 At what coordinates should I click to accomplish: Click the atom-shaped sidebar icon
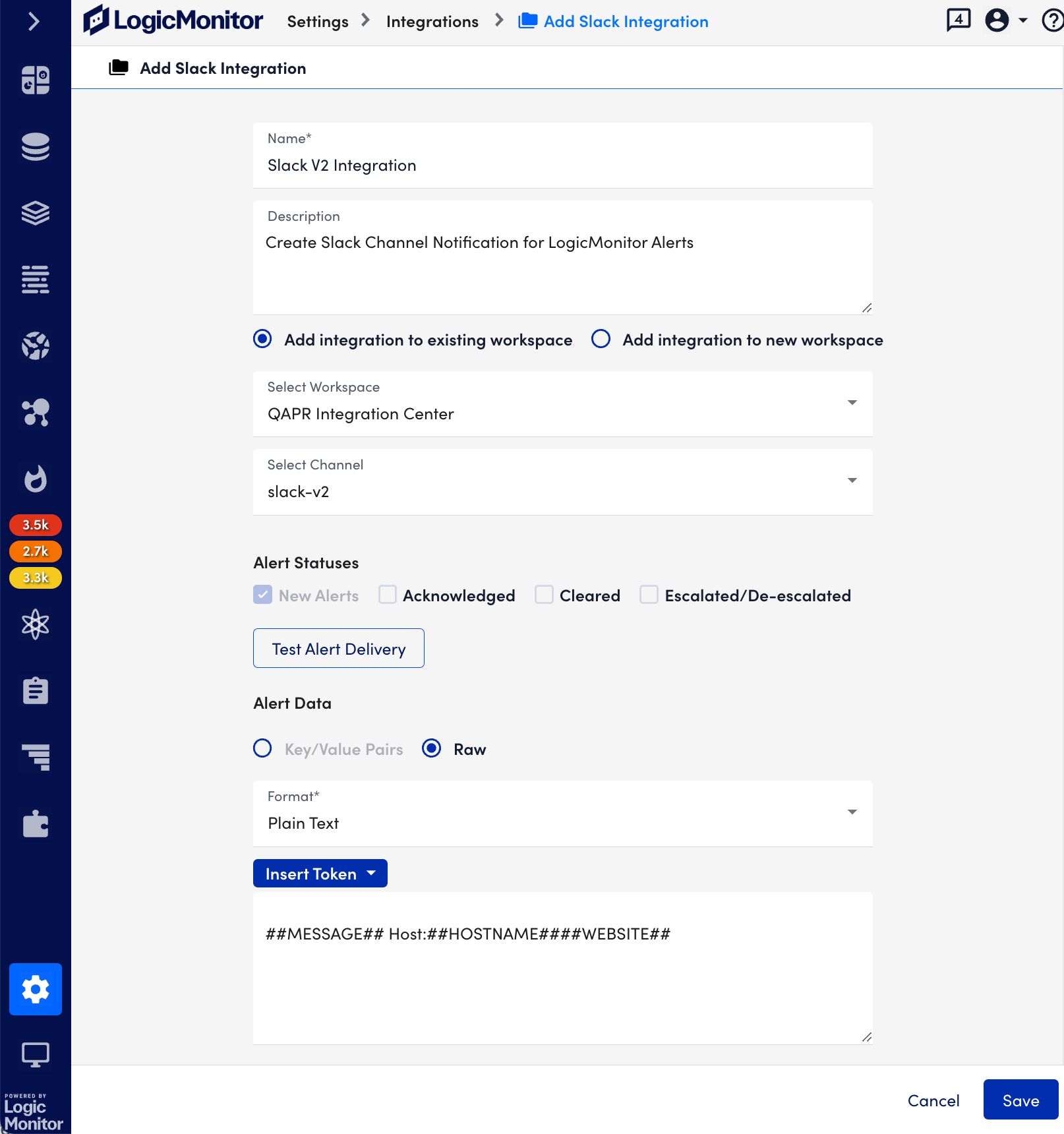(36, 624)
